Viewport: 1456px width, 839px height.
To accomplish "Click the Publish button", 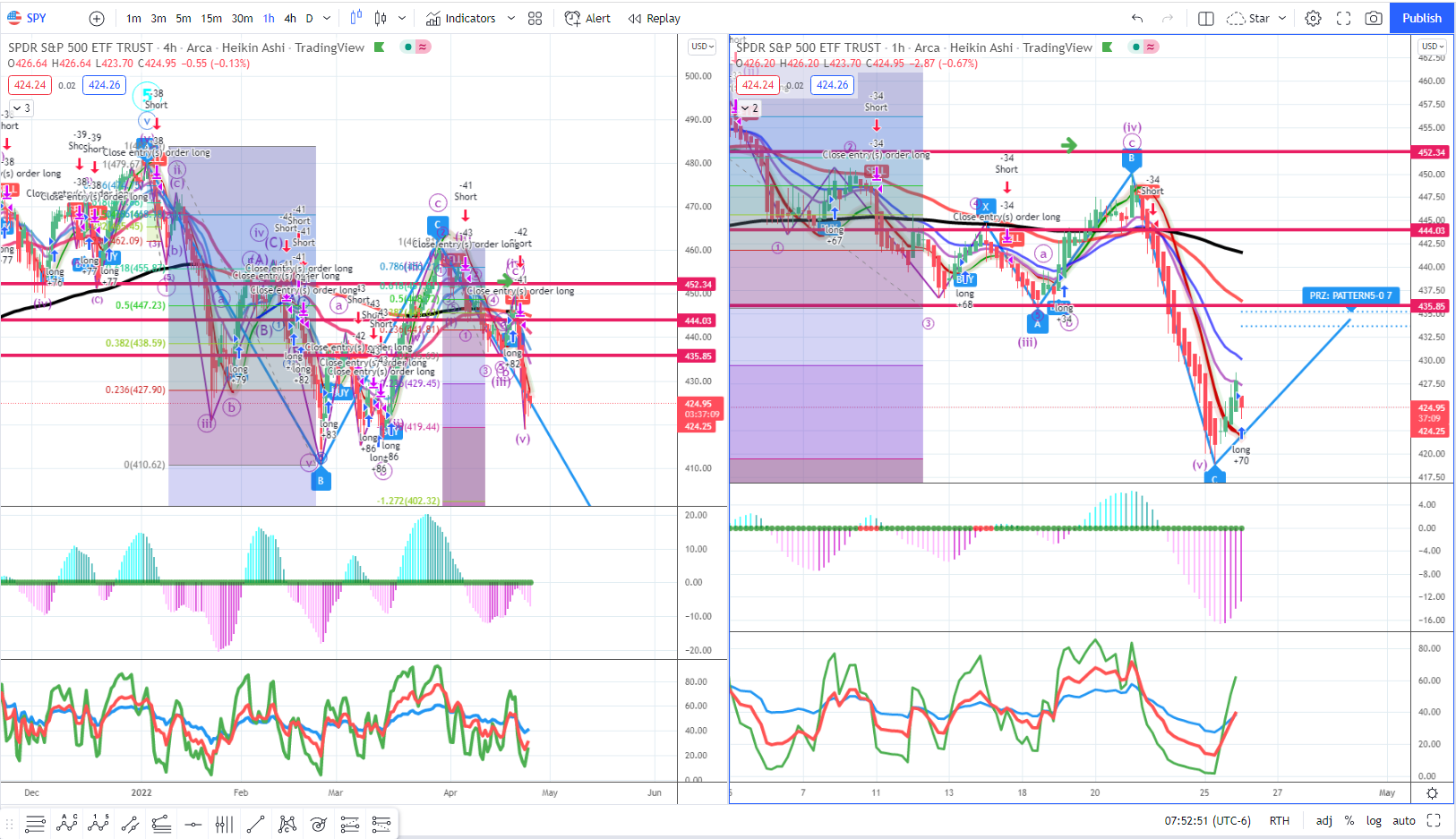I will pyautogui.click(x=1422, y=18).
